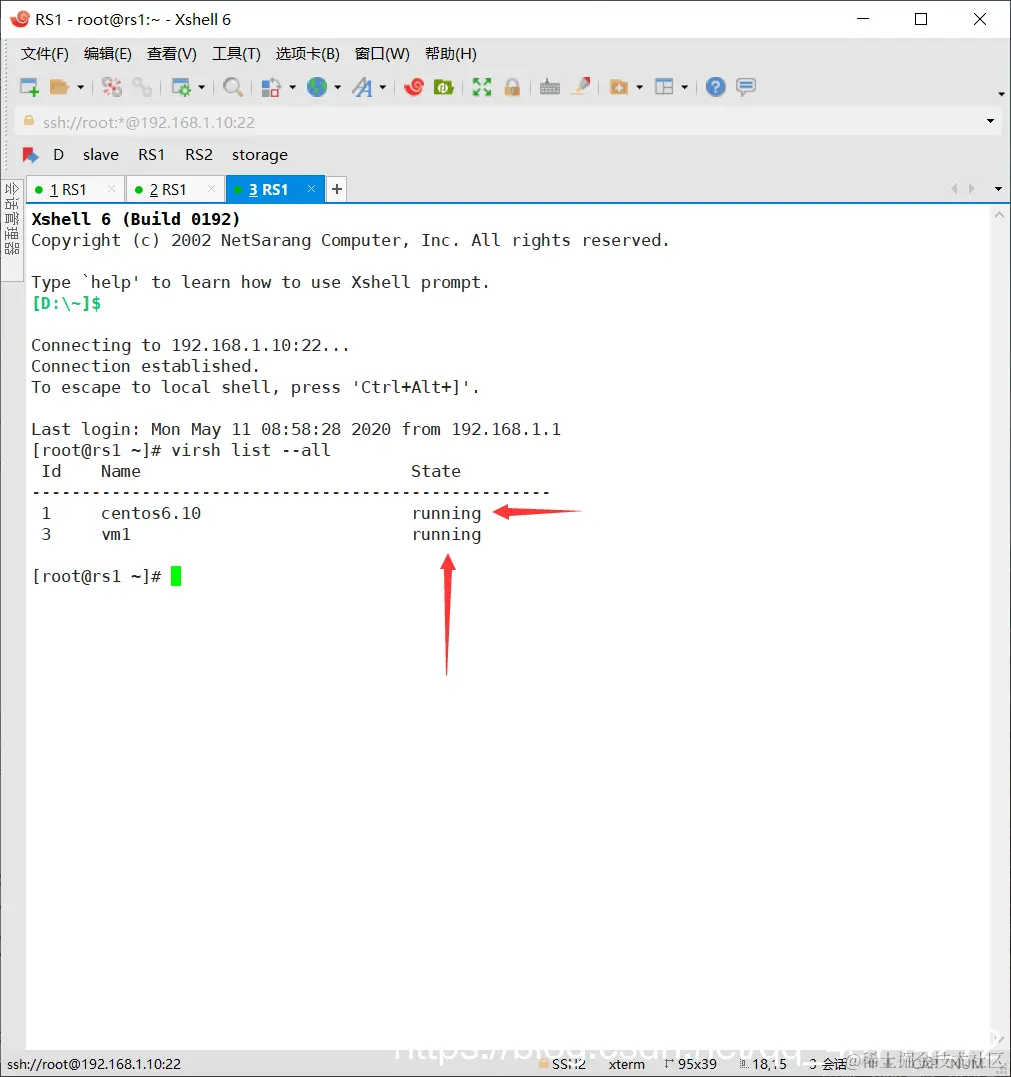Click the terminal scrollbar up arrow
This screenshot has height=1077, width=1011.
point(999,215)
